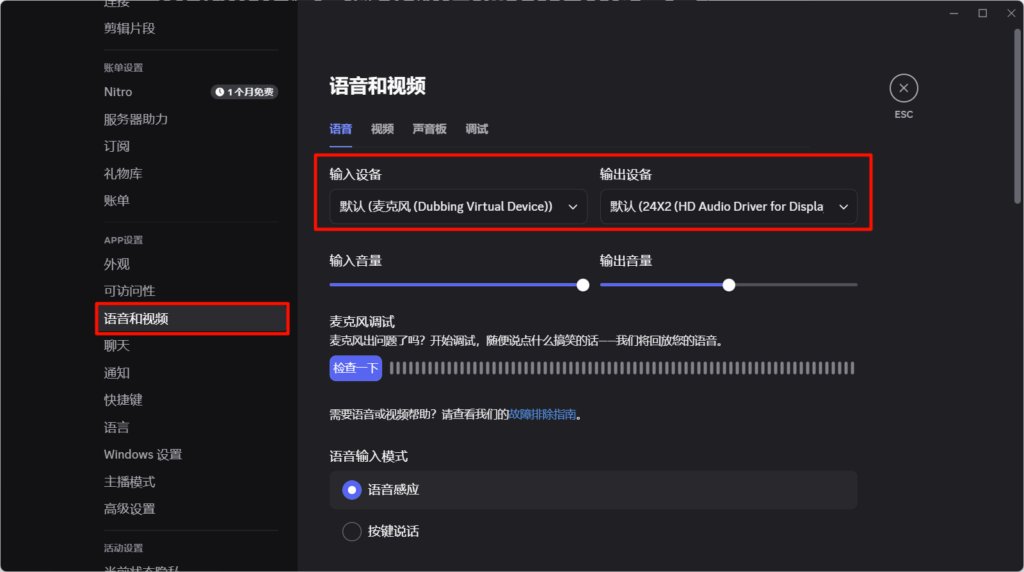Switch to the 视频 tab
This screenshot has height=572, width=1024.
[382, 129]
